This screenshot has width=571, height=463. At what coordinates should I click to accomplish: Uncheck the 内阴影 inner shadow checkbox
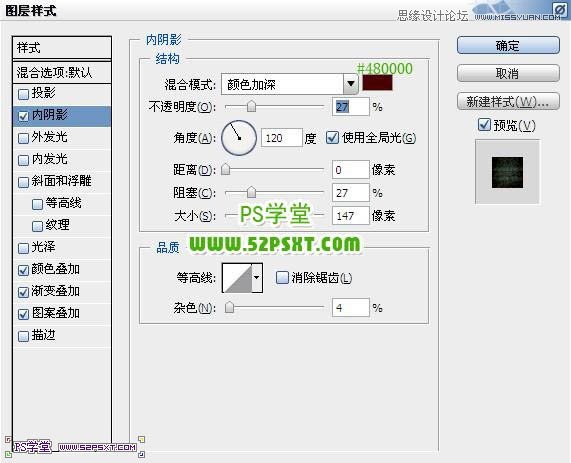click(23, 116)
